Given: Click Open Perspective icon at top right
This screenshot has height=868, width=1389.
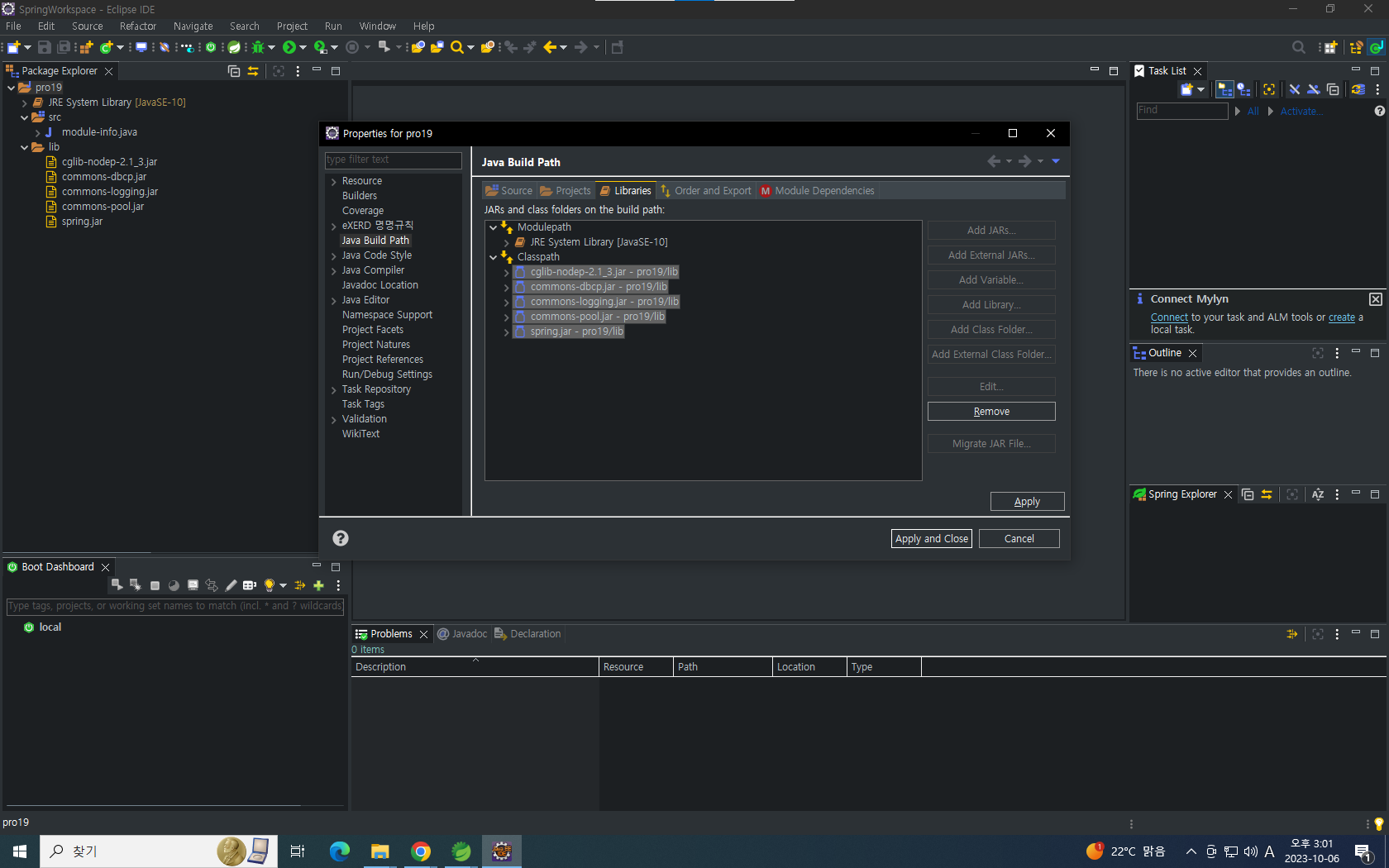Looking at the screenshot, I should pyautogui.click(x=1330, y=47).
